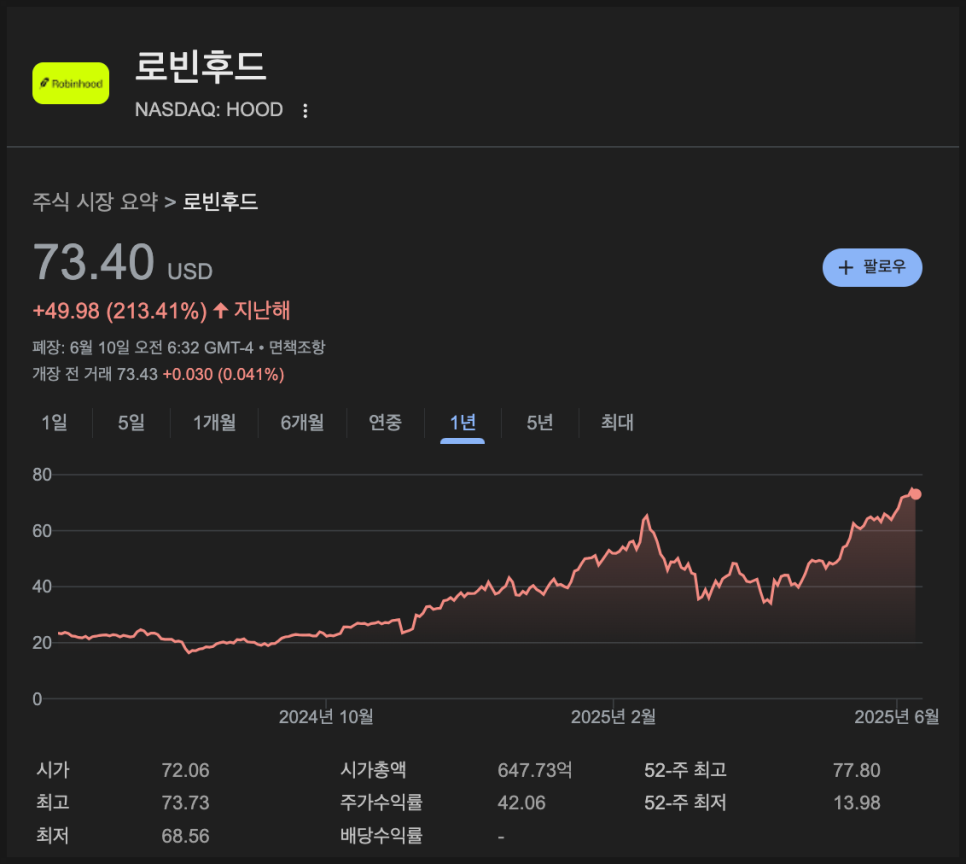The height and width of the screenshot is (864, 966).
Task: Click the 2024년 10월 axis label
Action: coord(326,717)
